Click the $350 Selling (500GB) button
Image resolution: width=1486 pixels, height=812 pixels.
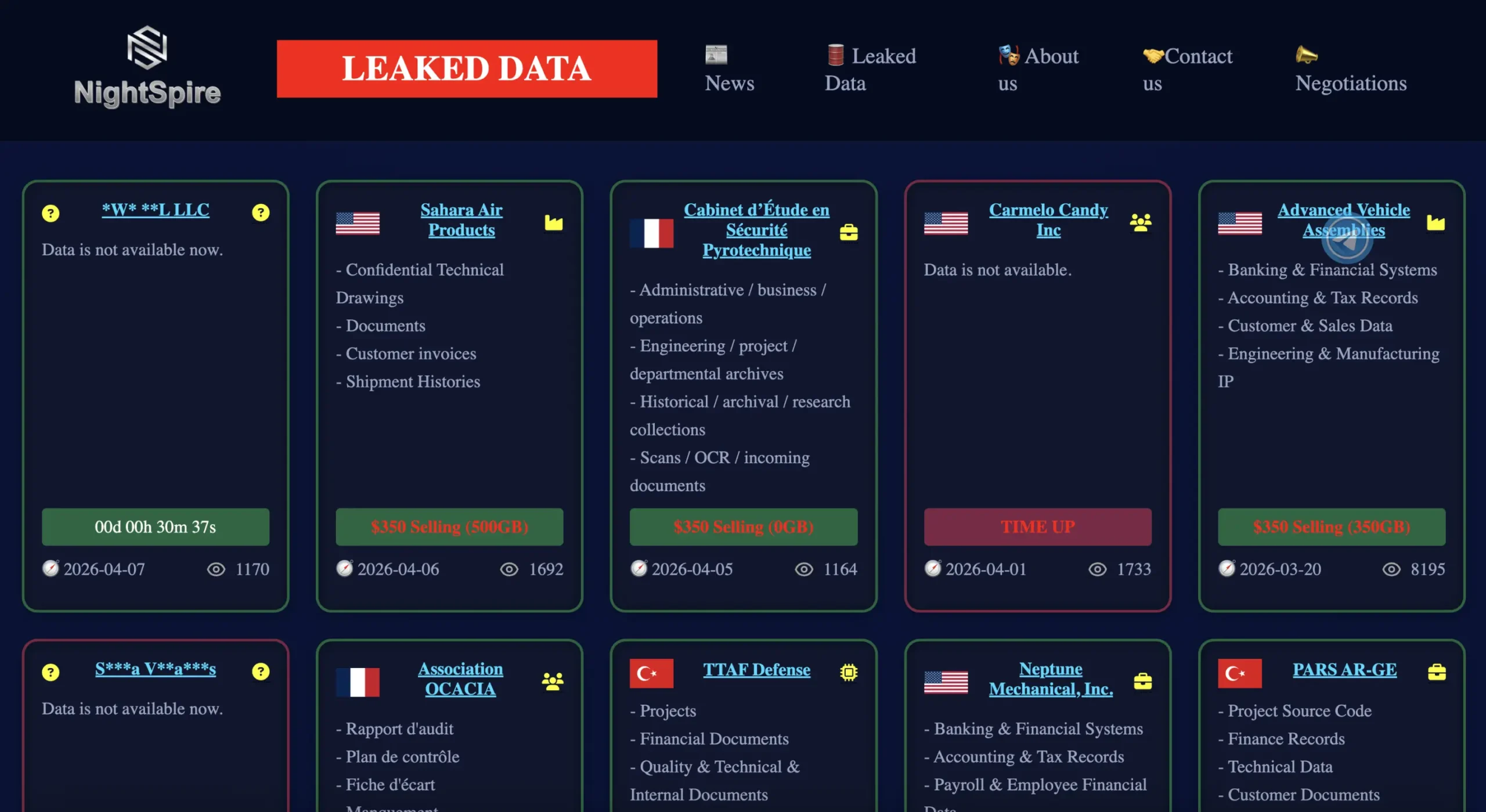click(449, 526)
